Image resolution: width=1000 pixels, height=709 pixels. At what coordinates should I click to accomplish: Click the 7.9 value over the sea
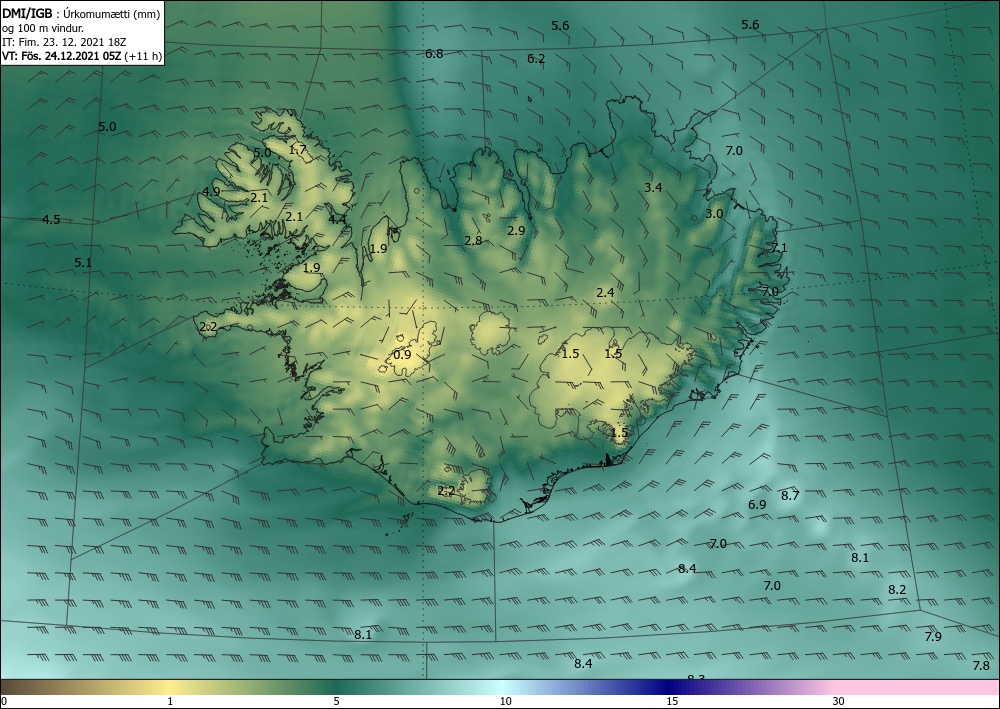[x=933, y=636]
